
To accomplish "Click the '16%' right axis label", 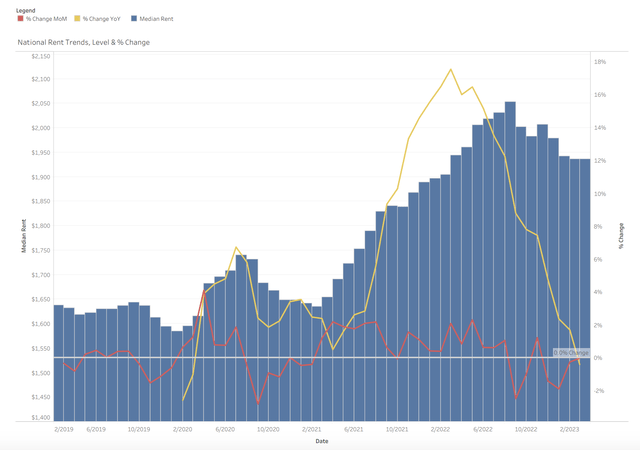I will click(600, 95).
